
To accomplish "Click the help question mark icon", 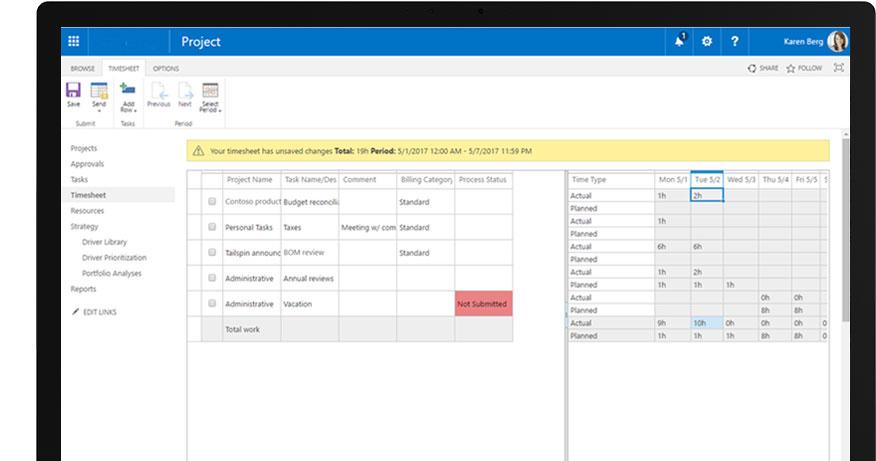I will [x=735, y=42].
